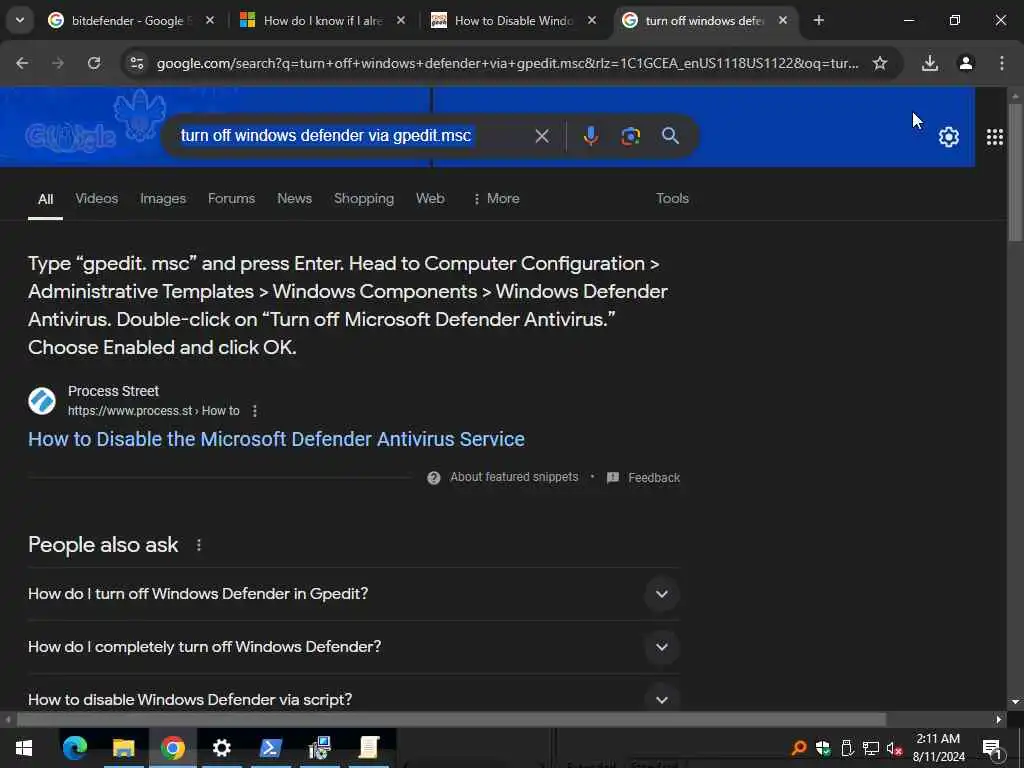
Task: Click the Process Street site name
Action: pos(113,391)
